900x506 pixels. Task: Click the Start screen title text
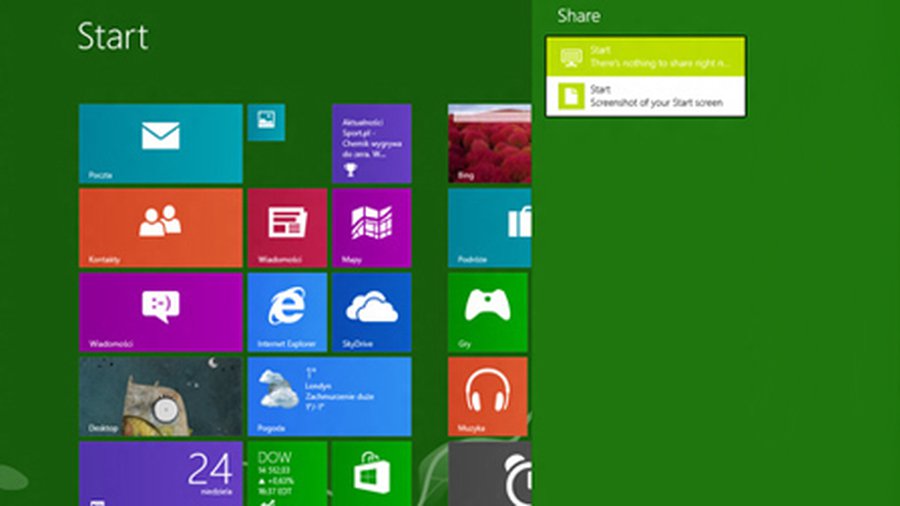coord(113,37)
